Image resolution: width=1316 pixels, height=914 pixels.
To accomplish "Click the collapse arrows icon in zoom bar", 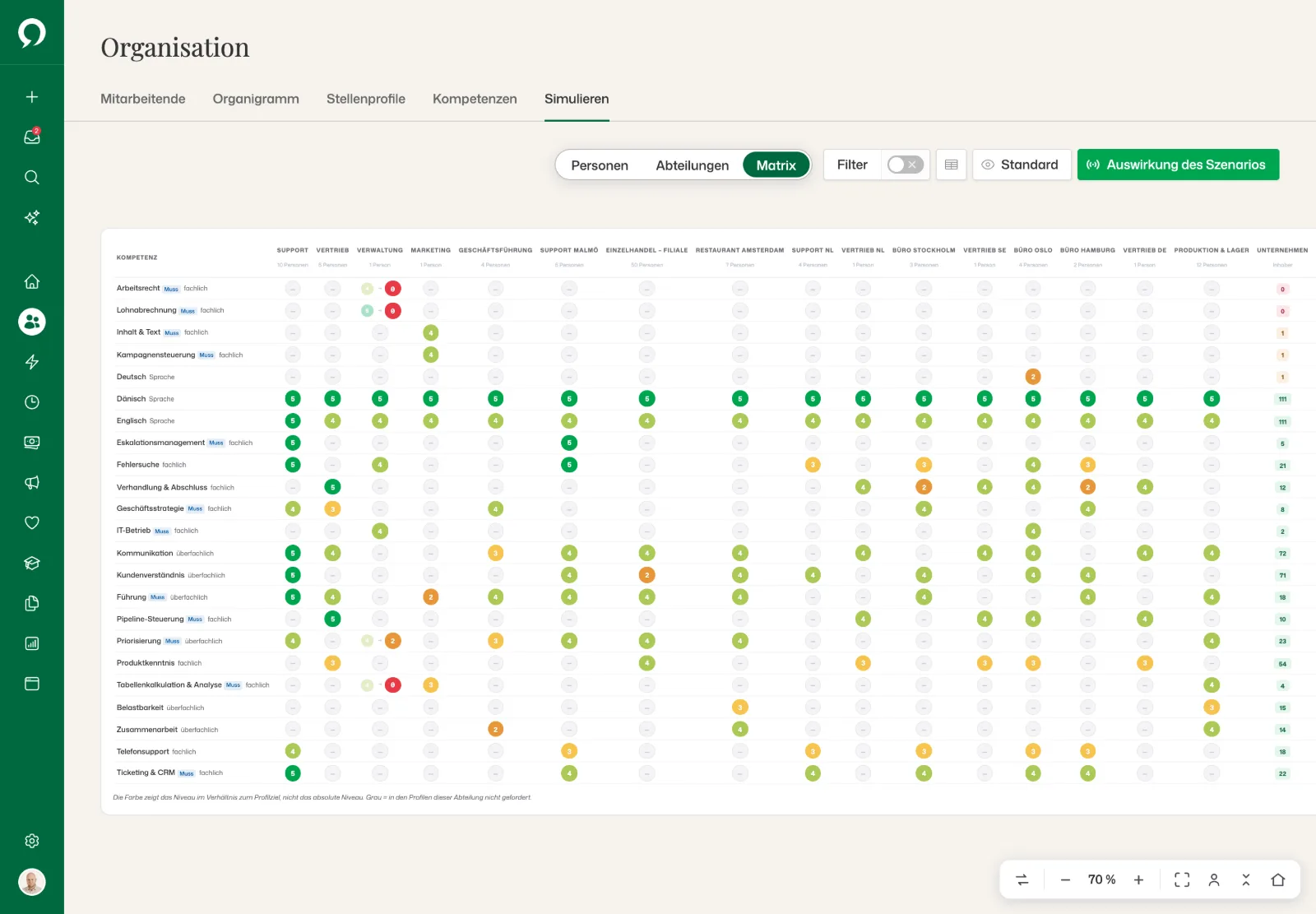I will click(x=1246, y=879).
